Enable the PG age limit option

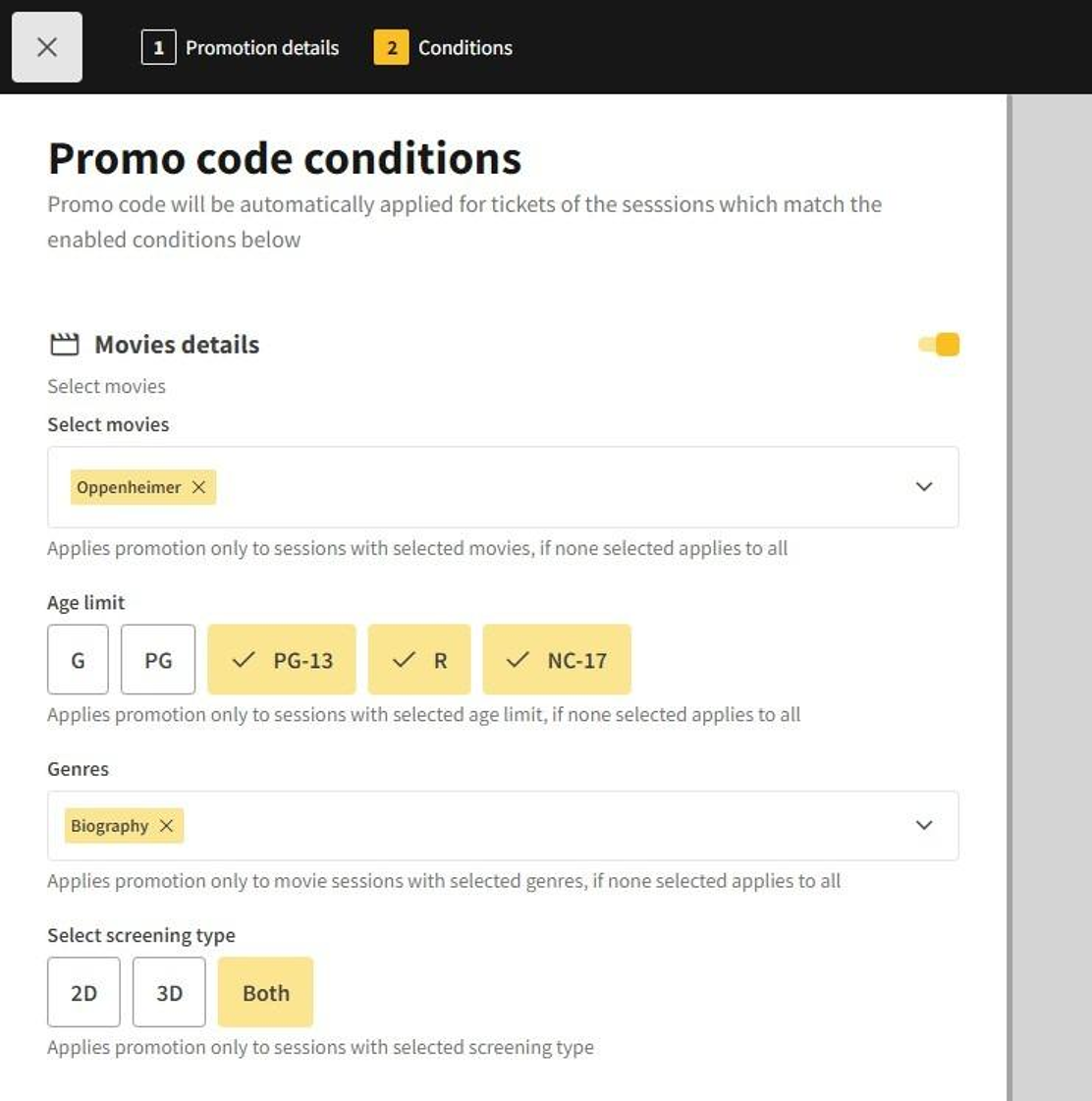(x=158, y=660)
